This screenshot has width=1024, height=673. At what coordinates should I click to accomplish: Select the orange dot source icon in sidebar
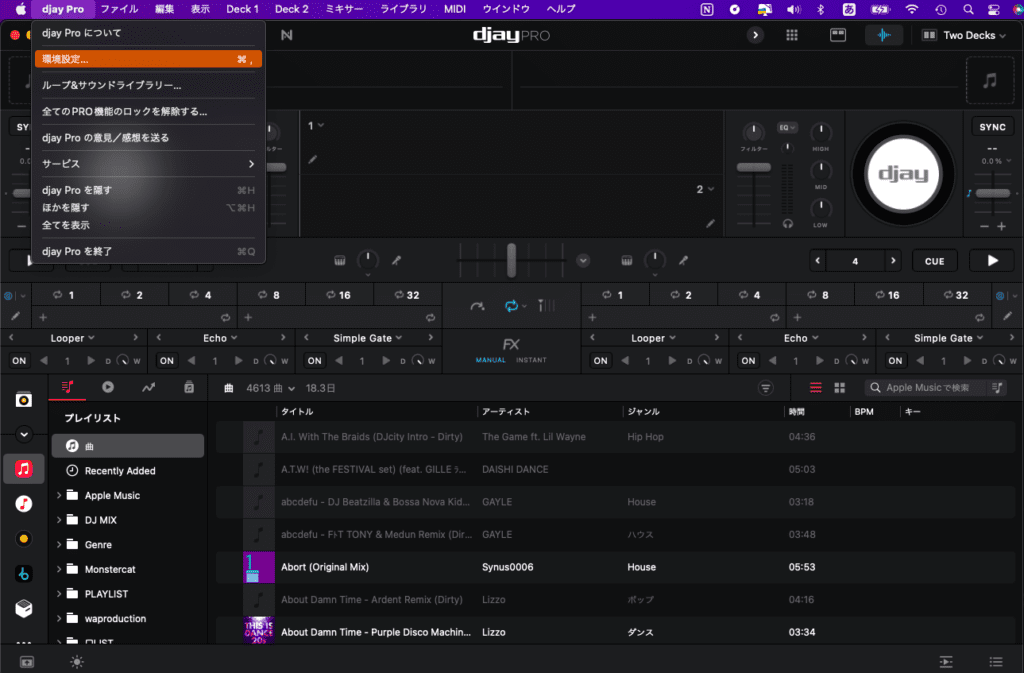click(x=24, y=539)
